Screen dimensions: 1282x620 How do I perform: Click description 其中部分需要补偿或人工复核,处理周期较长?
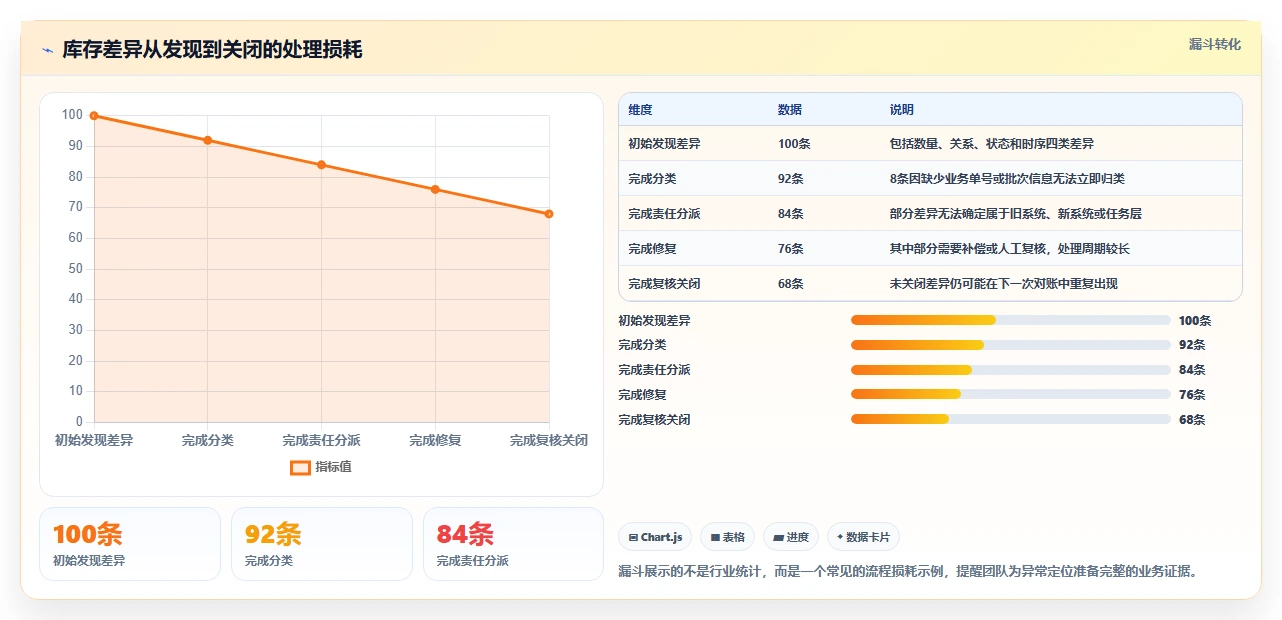tap(1010, 249)
